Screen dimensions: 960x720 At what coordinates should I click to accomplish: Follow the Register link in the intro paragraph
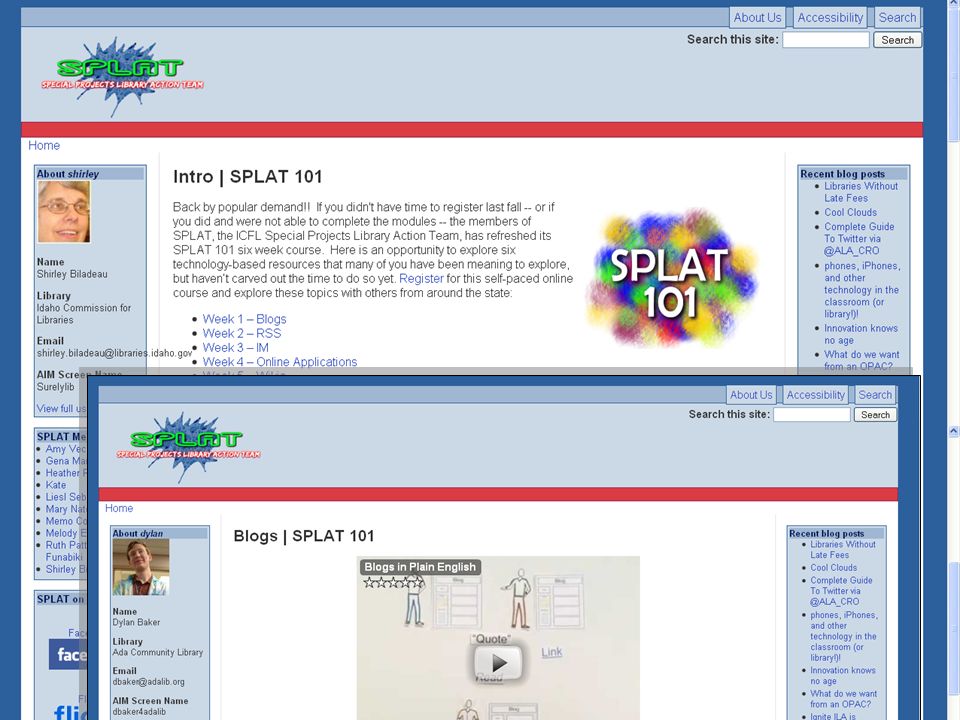point(421,279)
